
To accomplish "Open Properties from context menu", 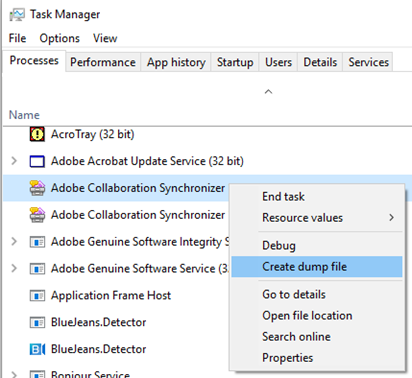I will point(317,358).
